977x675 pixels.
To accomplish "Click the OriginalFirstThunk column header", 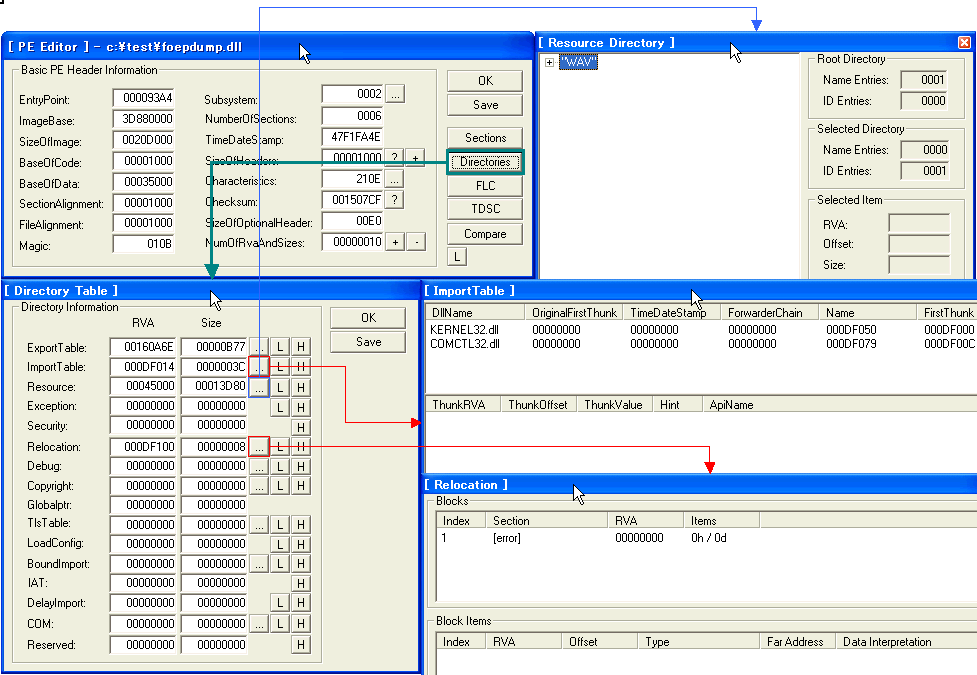I will click(x=574, y=313).
